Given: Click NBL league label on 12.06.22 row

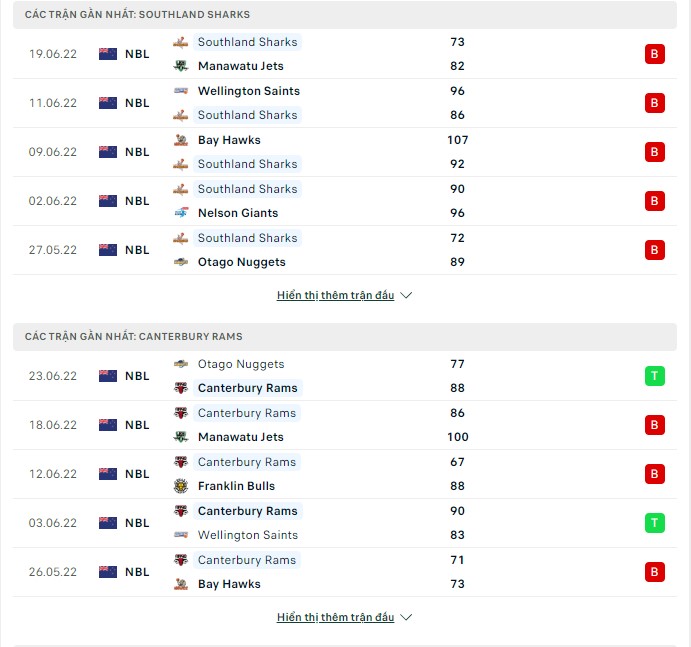Looking at the screenshot, I should tap(137, 474).
